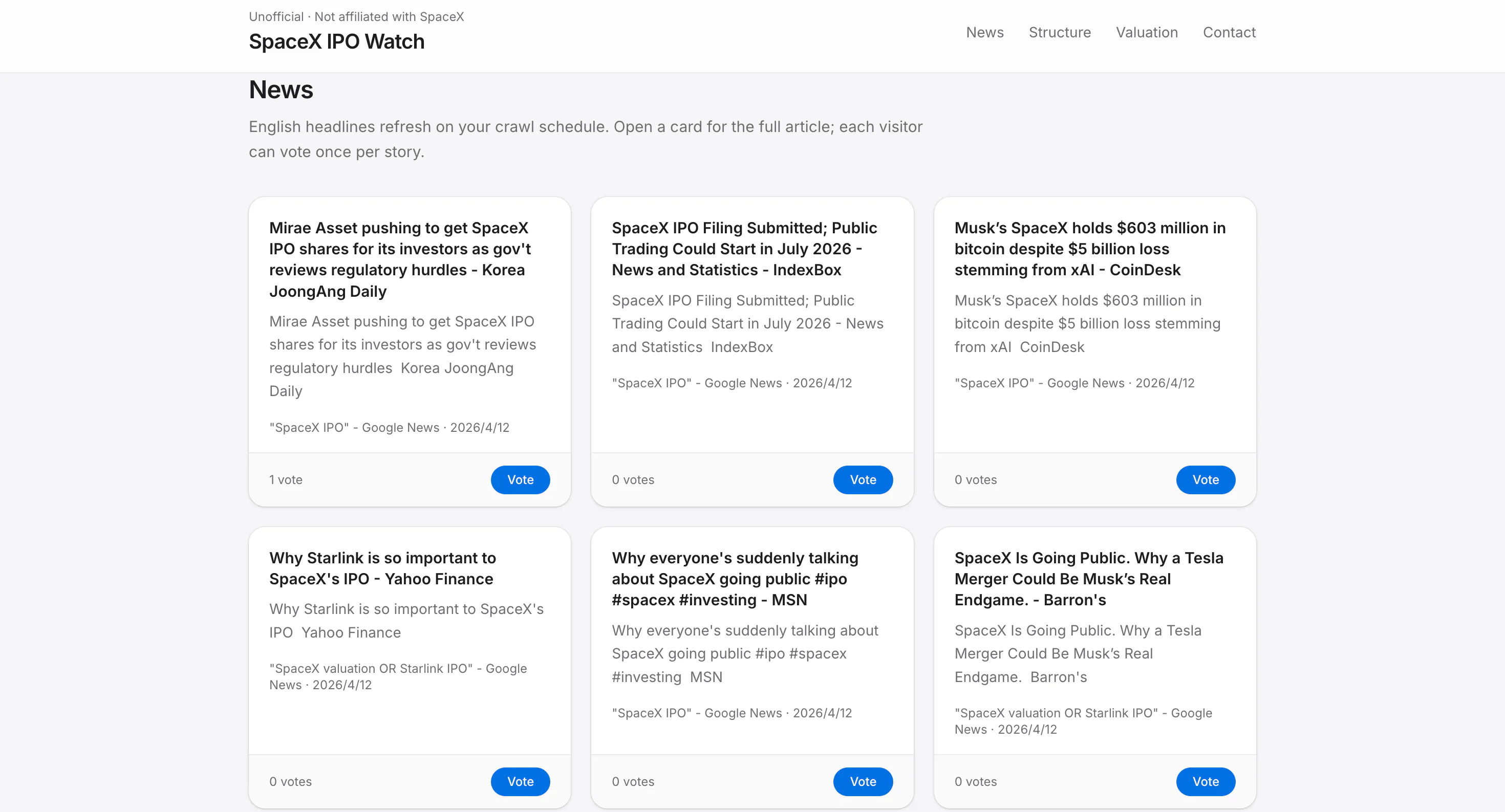
Task: Click the Mirae Asset card summary paragraph
Action: tap(402, 356)
